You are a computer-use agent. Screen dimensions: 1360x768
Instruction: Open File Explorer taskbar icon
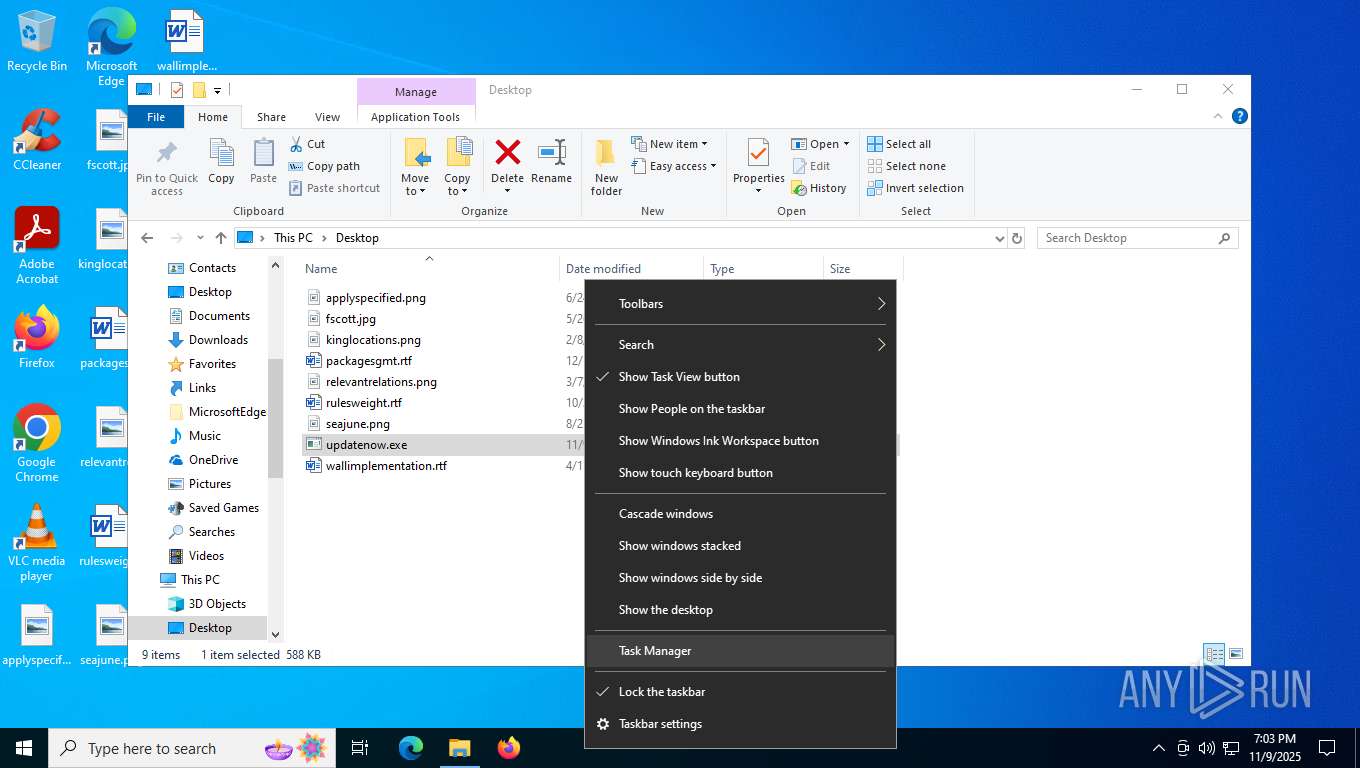(460, 748)
